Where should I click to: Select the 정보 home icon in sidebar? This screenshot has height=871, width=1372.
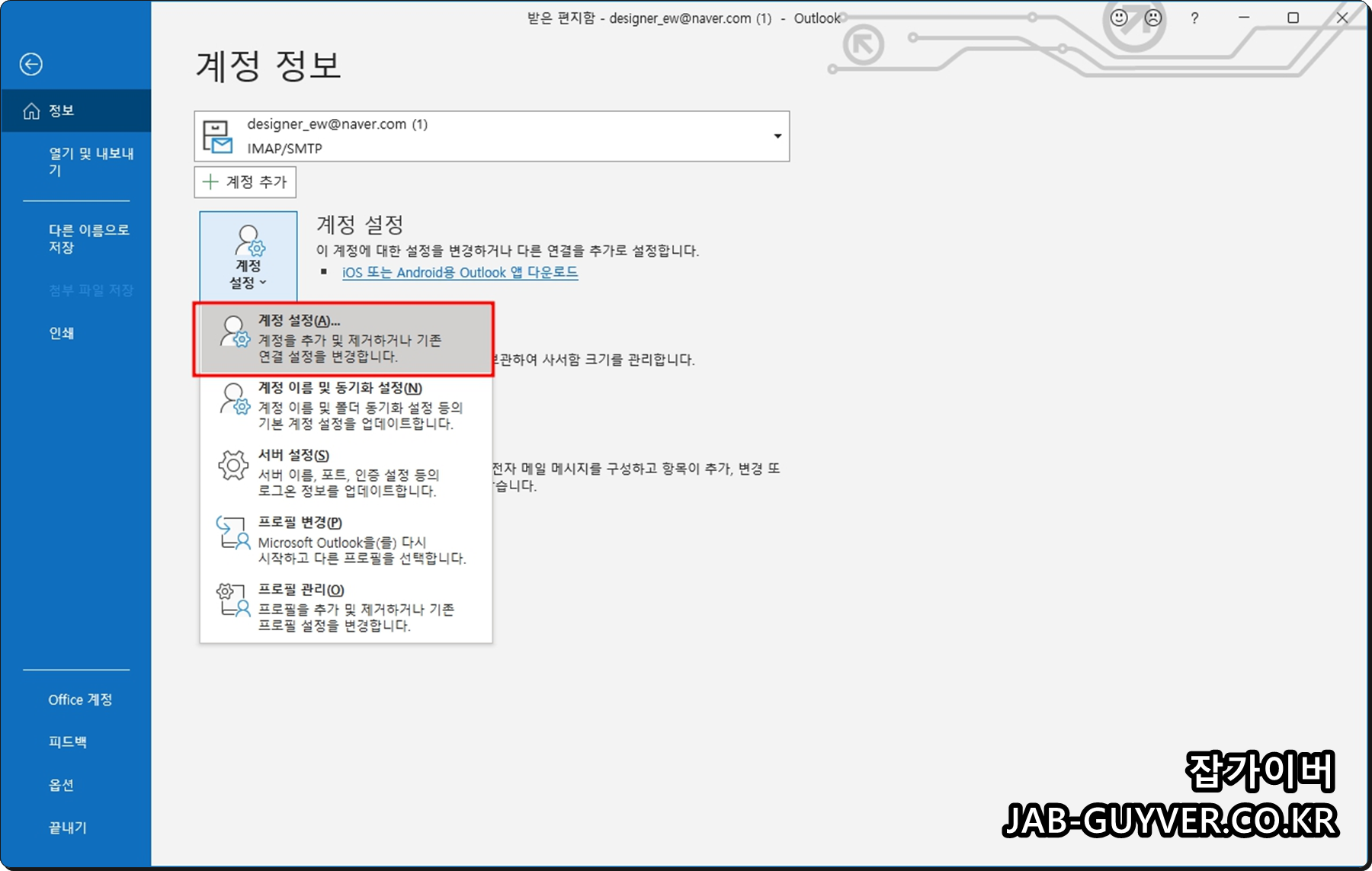pyautogui.click(x=31, y=111)
